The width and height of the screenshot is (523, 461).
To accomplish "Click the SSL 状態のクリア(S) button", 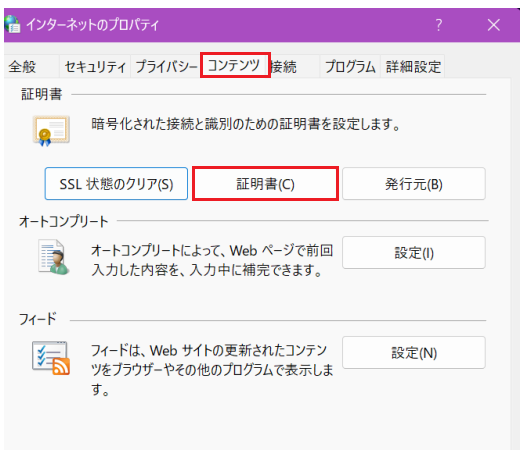I will (116, 184).
